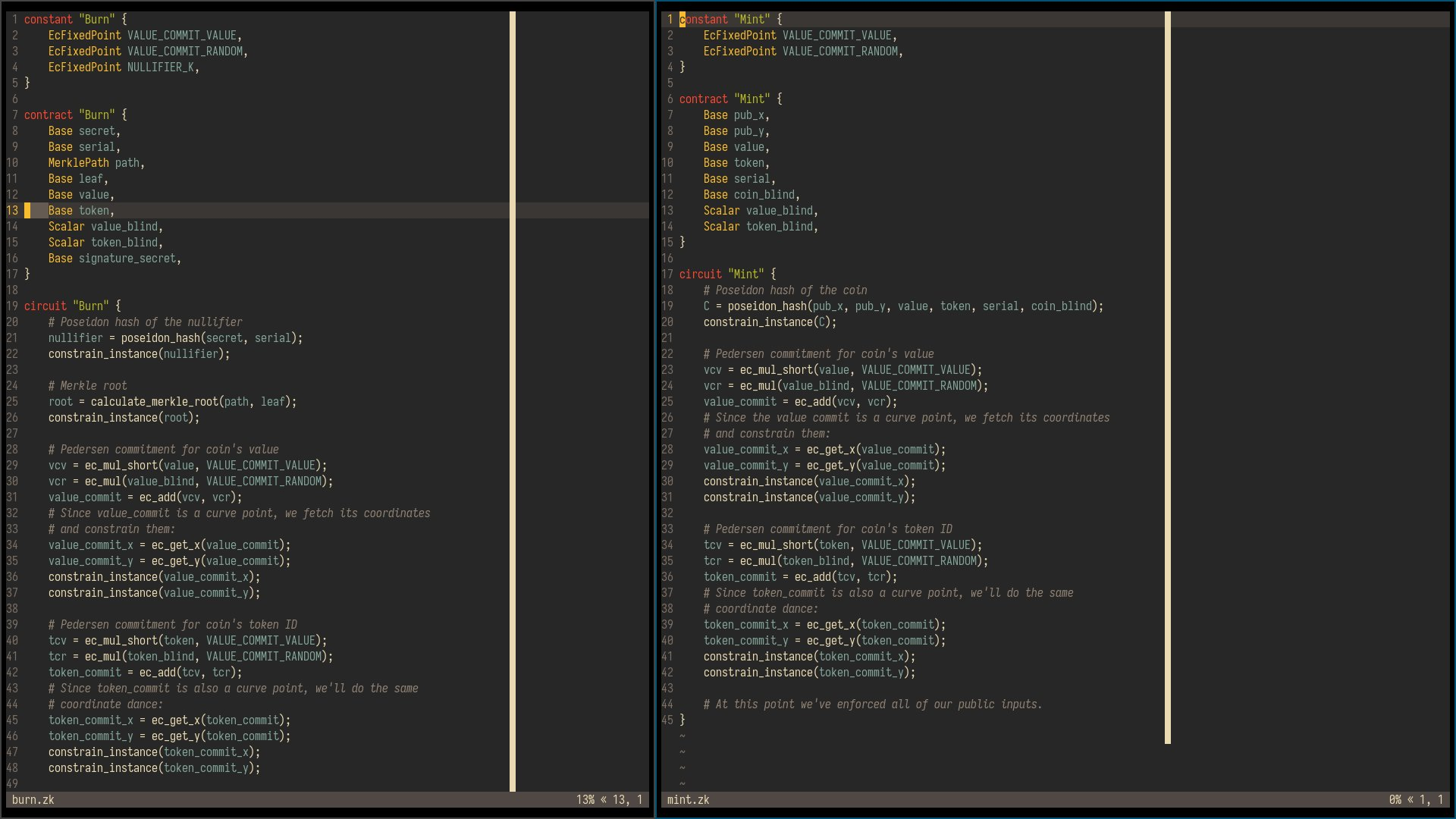This screenshot has height=819, width=1456.
Task: Click 'EcFixedPoint NULLIFIER_K,' in burn.zk
Action: coord(124,67)
